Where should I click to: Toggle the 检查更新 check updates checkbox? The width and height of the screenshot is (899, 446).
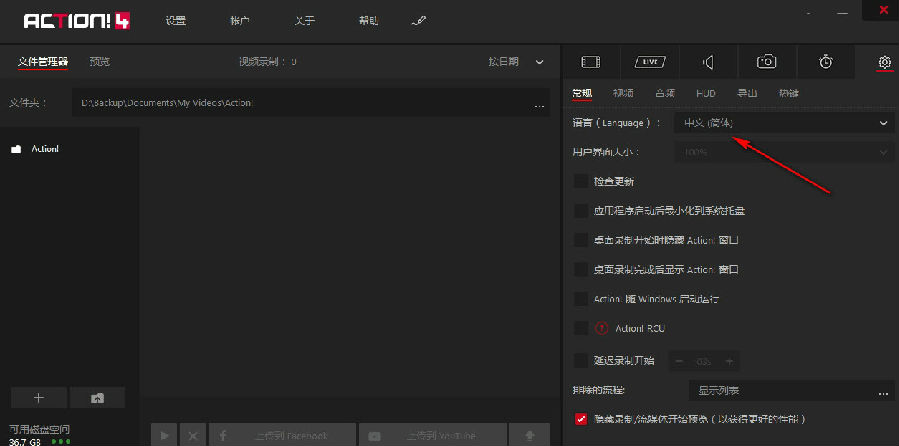pos(581,181)
